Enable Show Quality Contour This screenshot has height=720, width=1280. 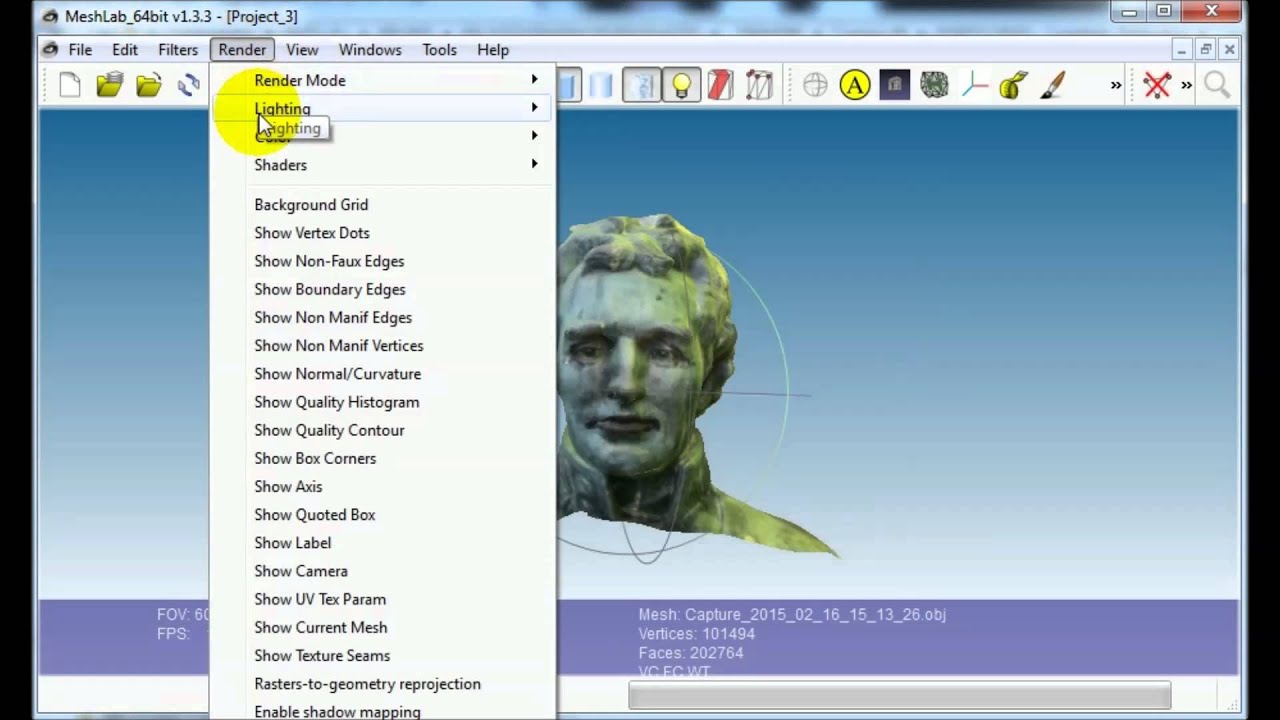click(382, 430)
